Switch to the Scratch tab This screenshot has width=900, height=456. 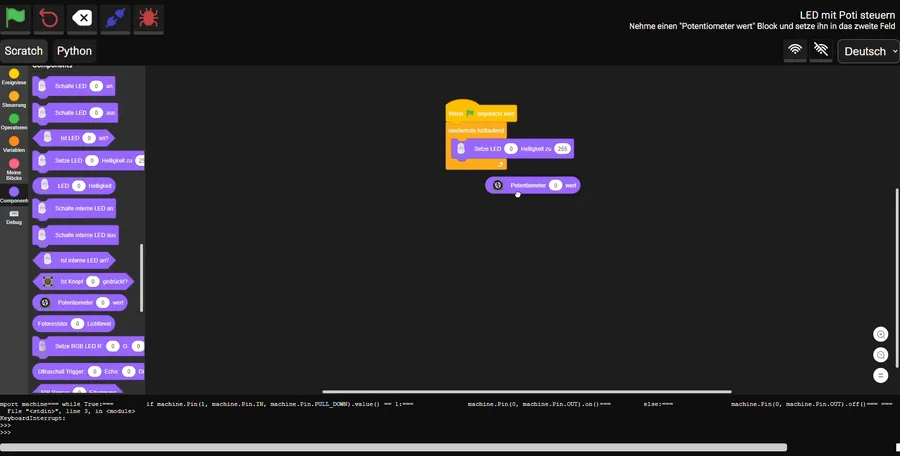[23, 51]
